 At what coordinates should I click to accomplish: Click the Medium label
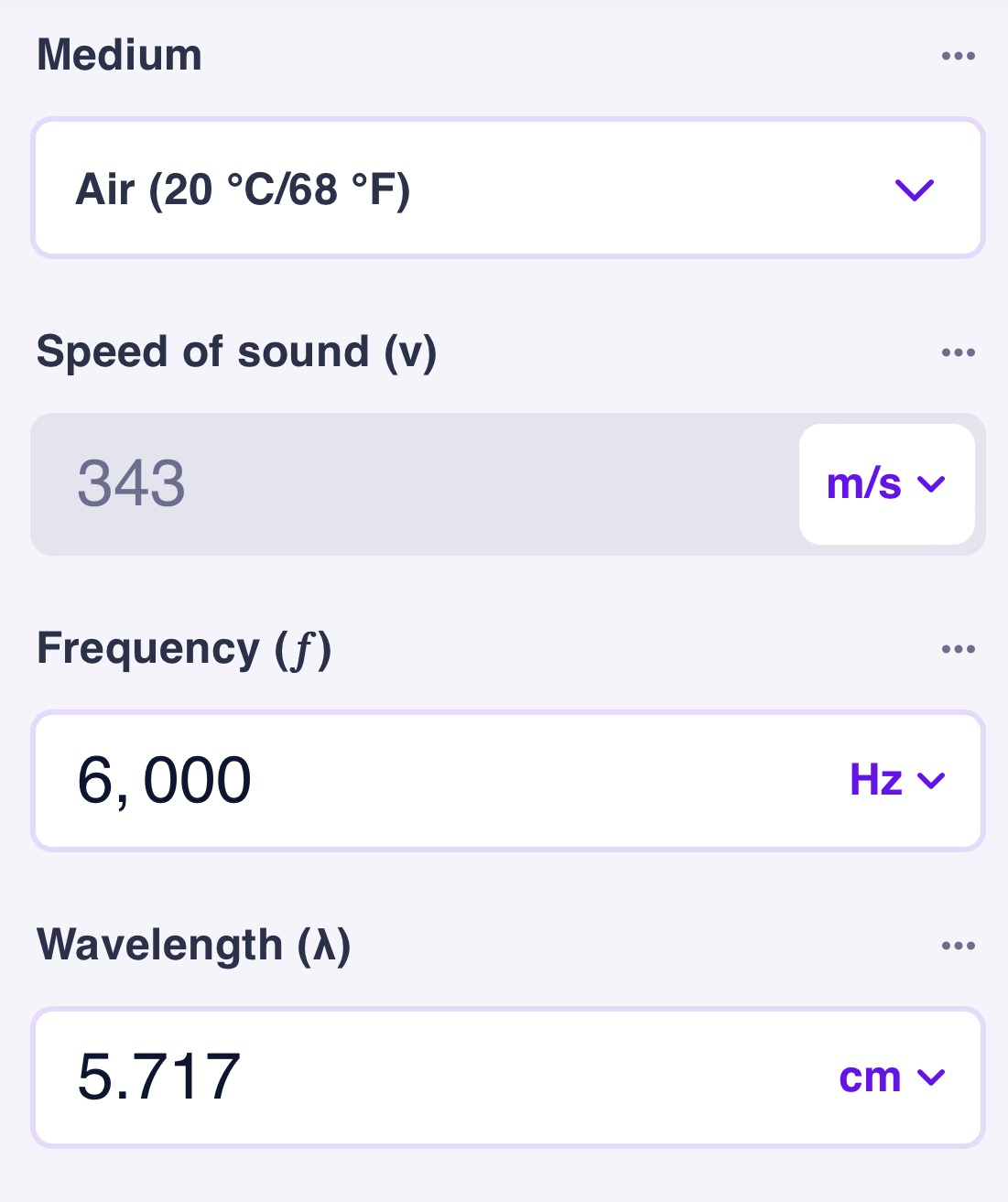[x=119, y=55]
